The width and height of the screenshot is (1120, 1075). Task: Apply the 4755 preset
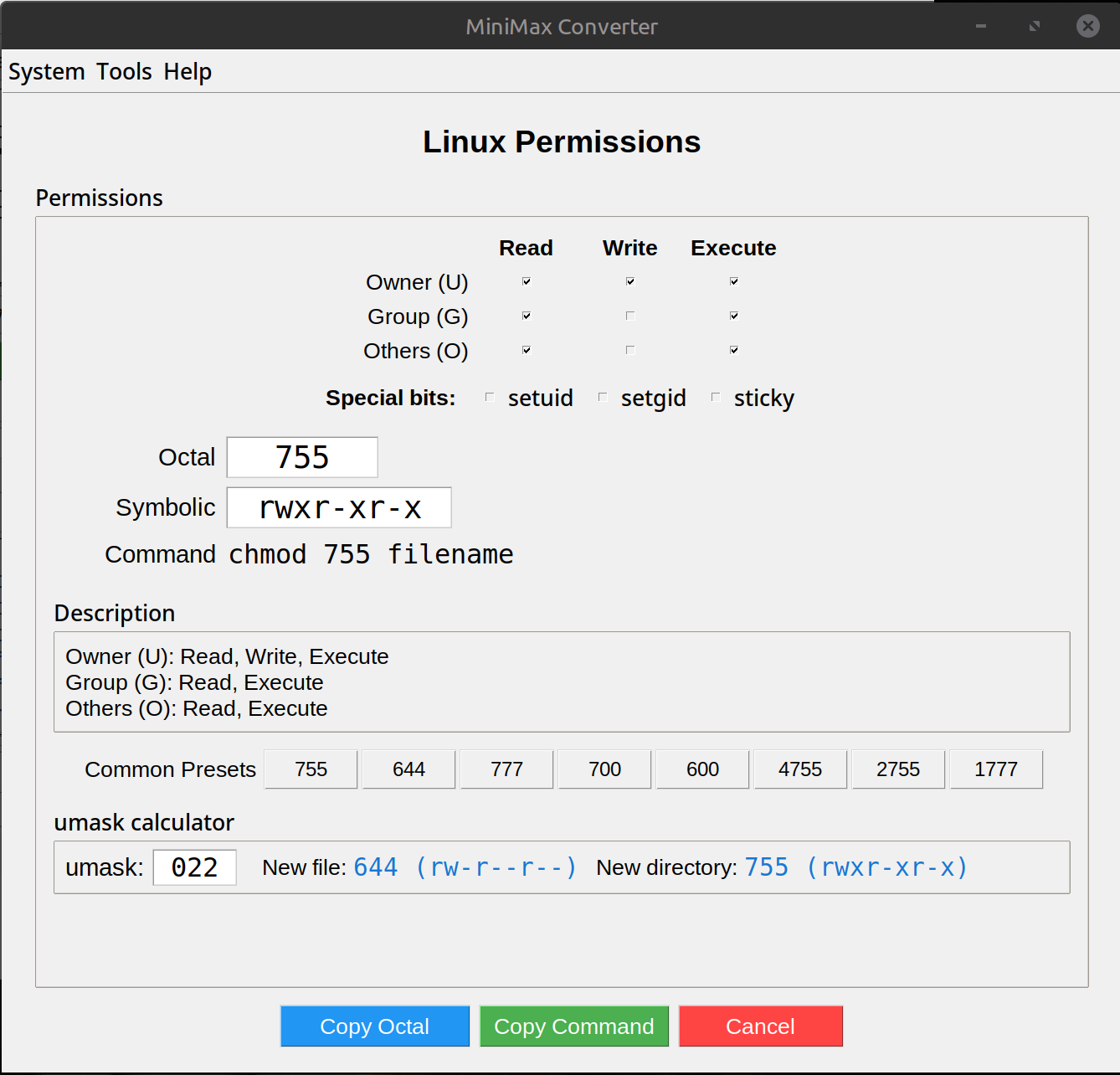[x=801, y=769]
